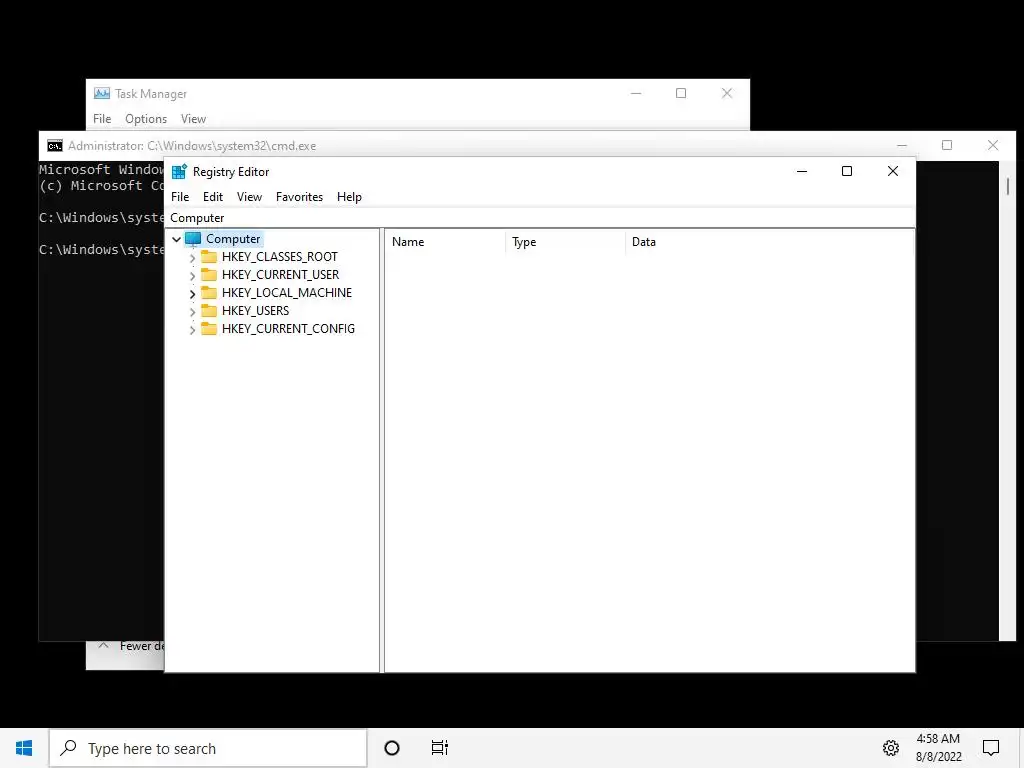Open the Registry Editor Edit menu
This screenshot has height=768, width=1024.
[x=213, y=197]
